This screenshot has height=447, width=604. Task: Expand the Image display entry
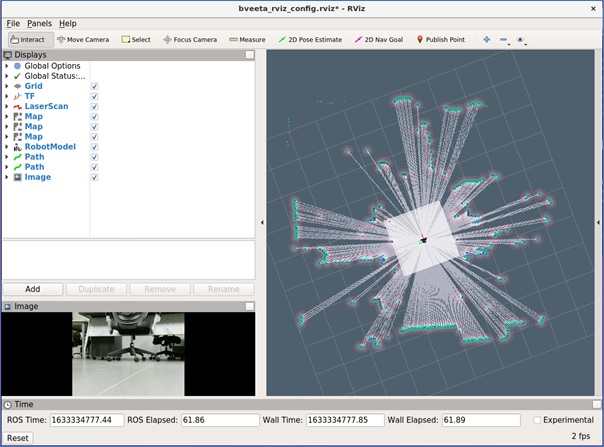pos(7,177)
